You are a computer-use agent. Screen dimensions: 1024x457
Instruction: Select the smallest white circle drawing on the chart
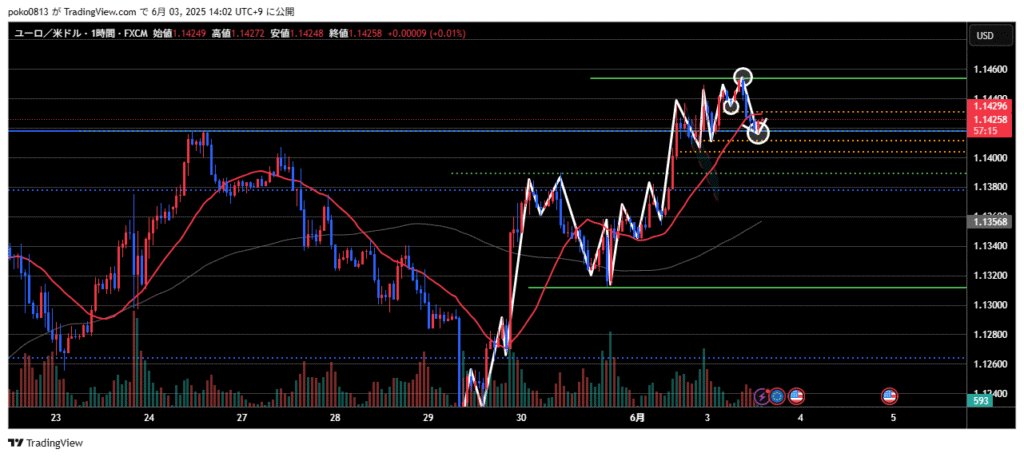pyautogui.click(x=731, y=105)
